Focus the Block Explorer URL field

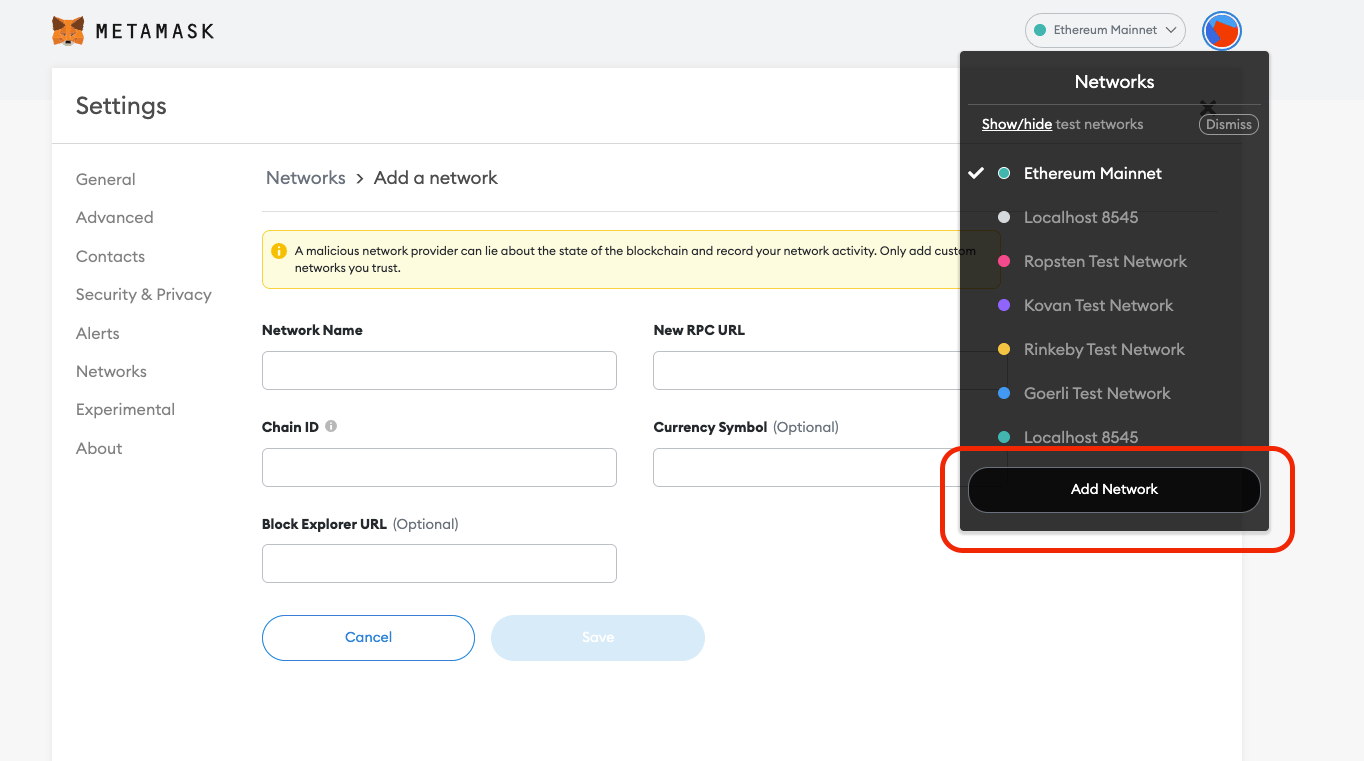click(439, 563)
